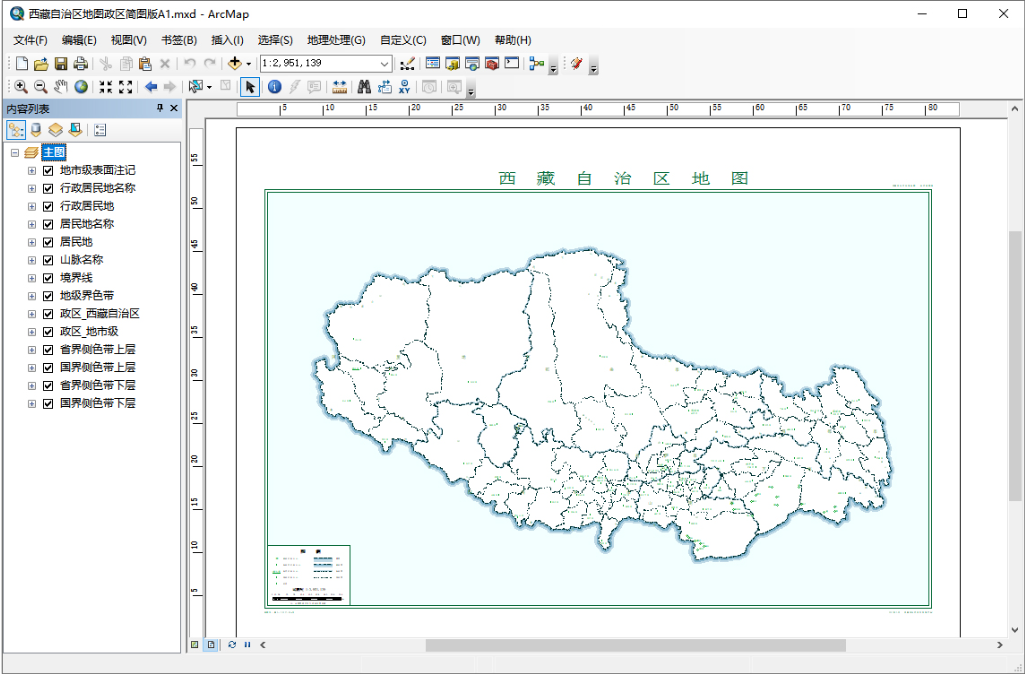The width and height of the screenshot is (1025, 674).
Task: Disable the 居民地 layer checkbox
Action: pos(47,242)
